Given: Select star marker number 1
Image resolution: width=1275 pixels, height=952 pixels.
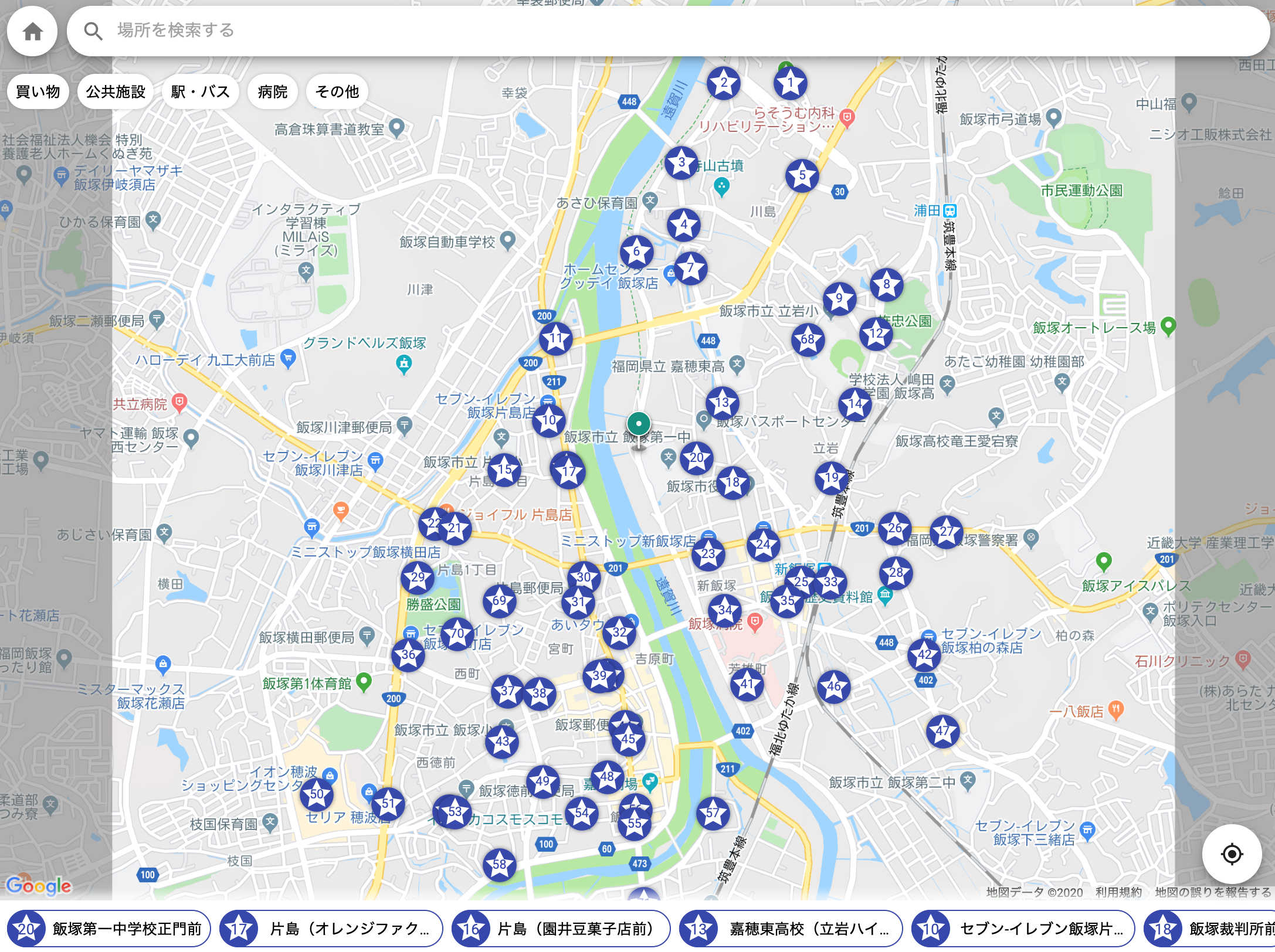Looking at the screenshot, I should point(789,83).
